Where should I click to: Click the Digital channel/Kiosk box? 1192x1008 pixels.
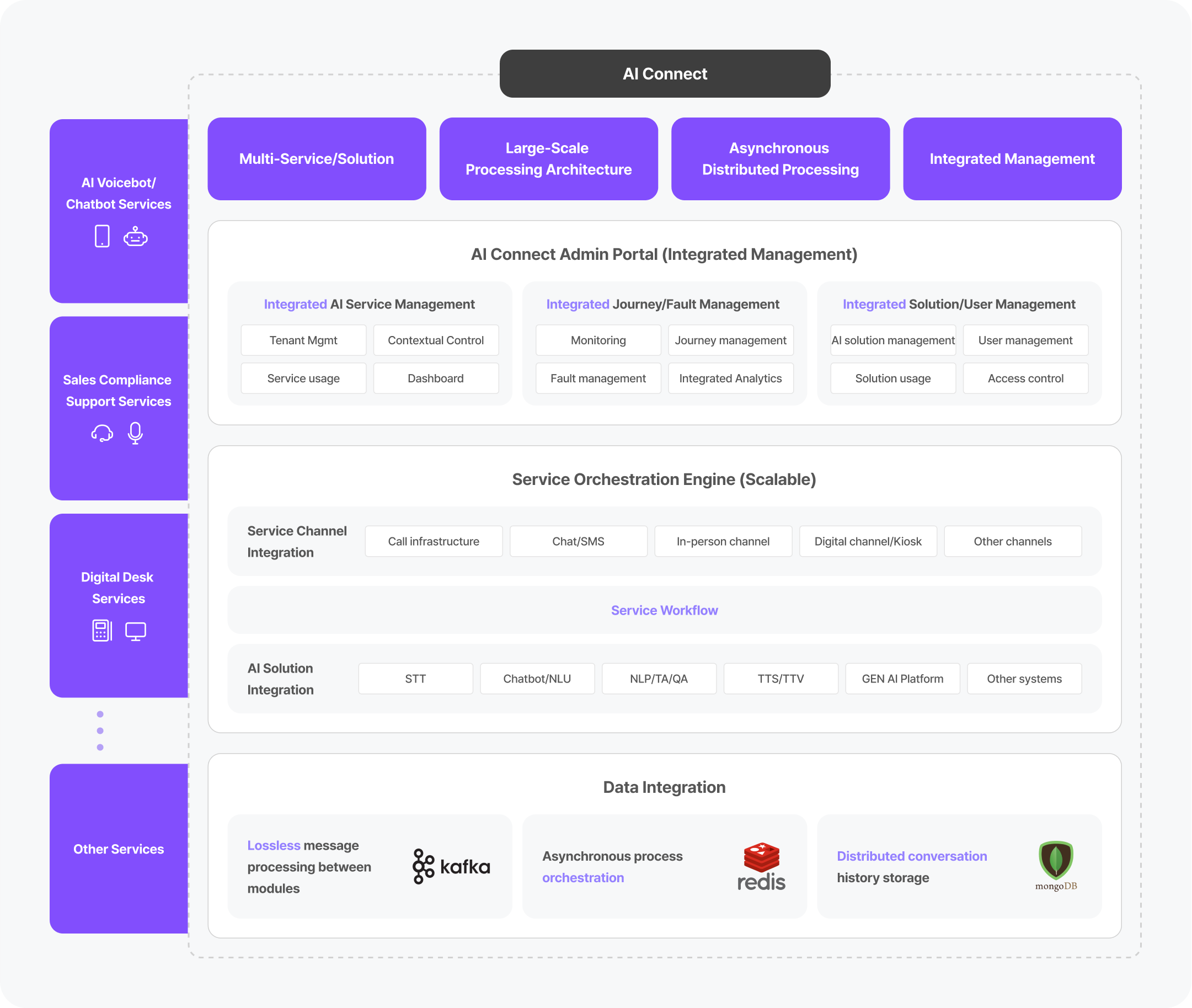coord(867,542)
